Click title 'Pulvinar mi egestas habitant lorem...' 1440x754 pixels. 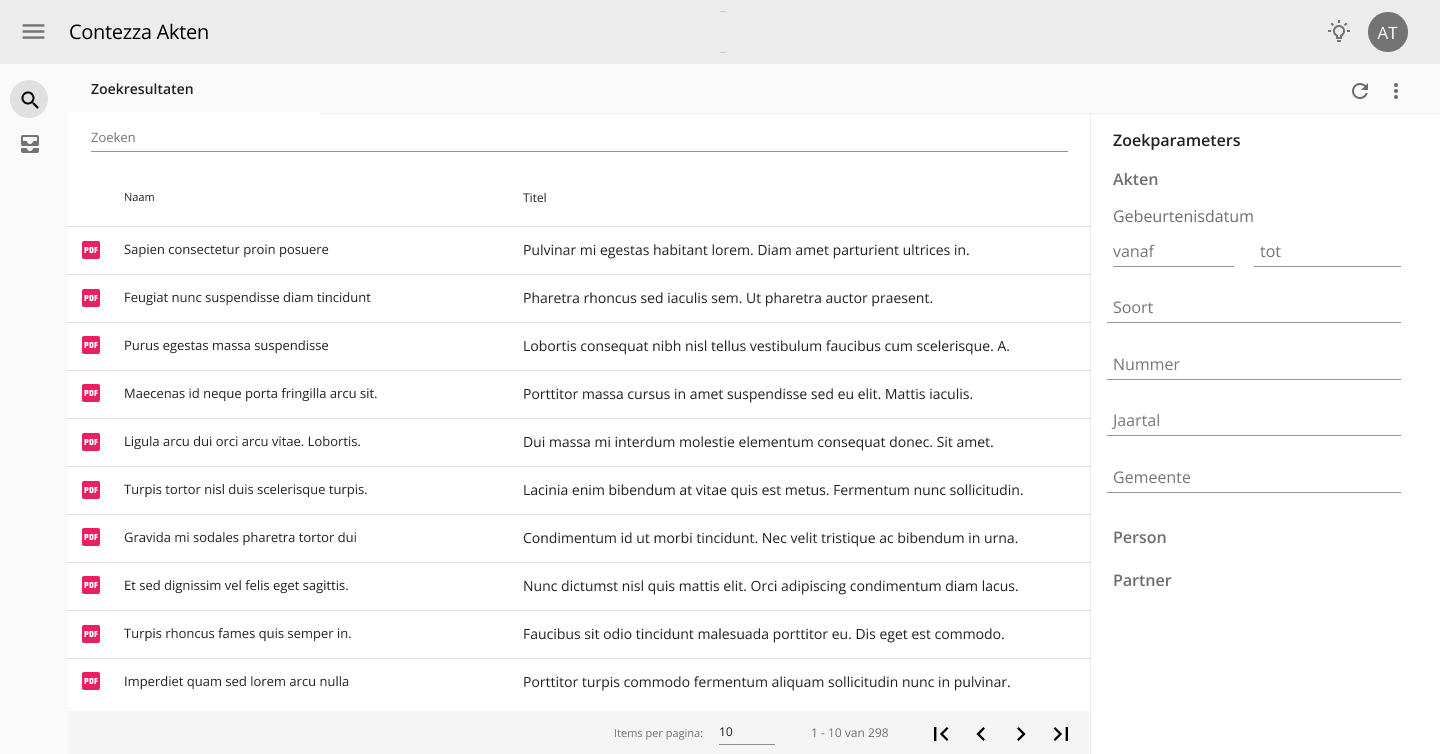[x=746, y=250]
